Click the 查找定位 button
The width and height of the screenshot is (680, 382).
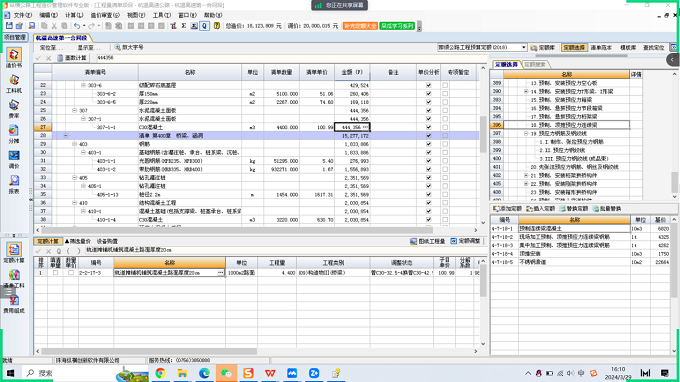click(654, 48)
